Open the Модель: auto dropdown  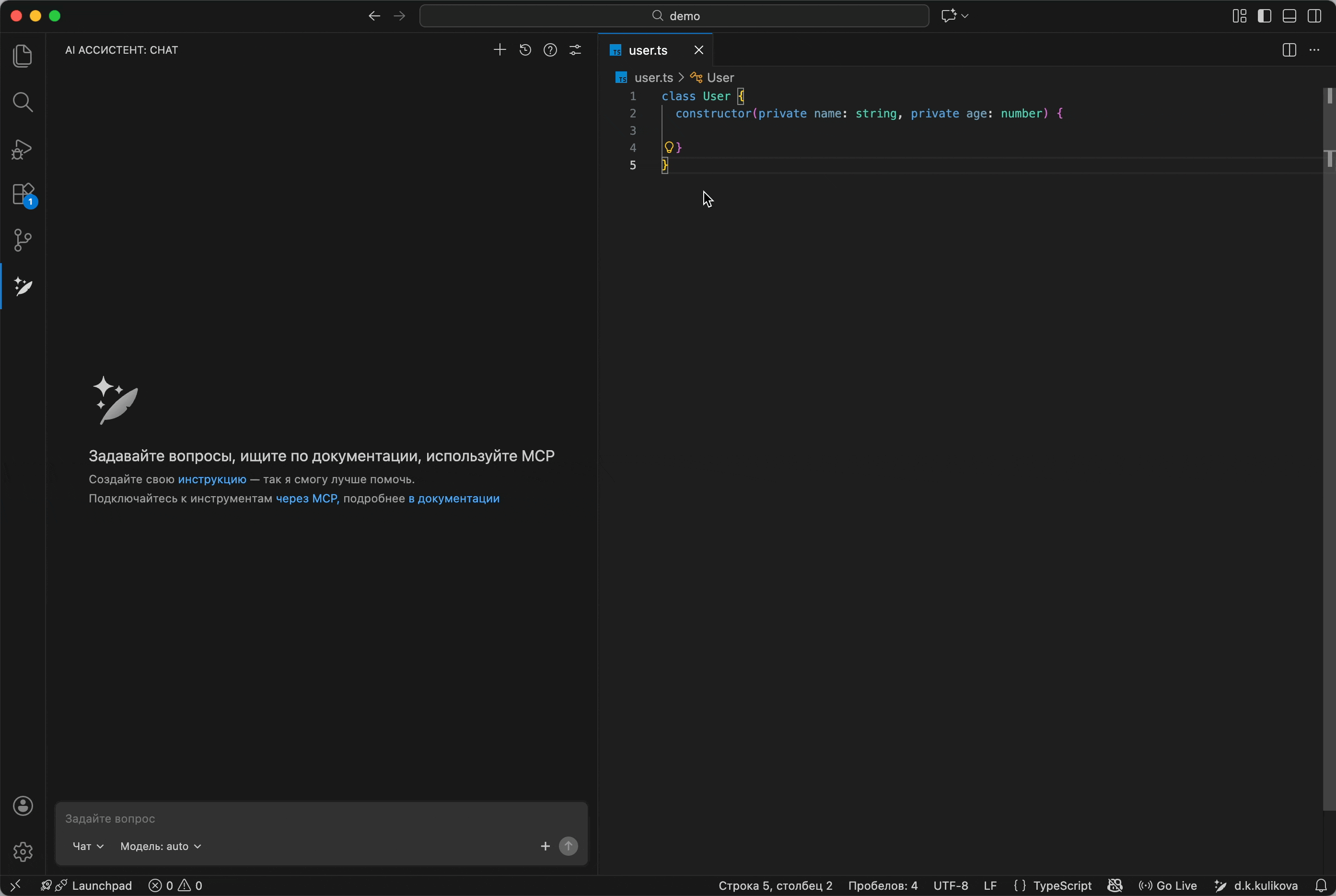tap(161, 846)
